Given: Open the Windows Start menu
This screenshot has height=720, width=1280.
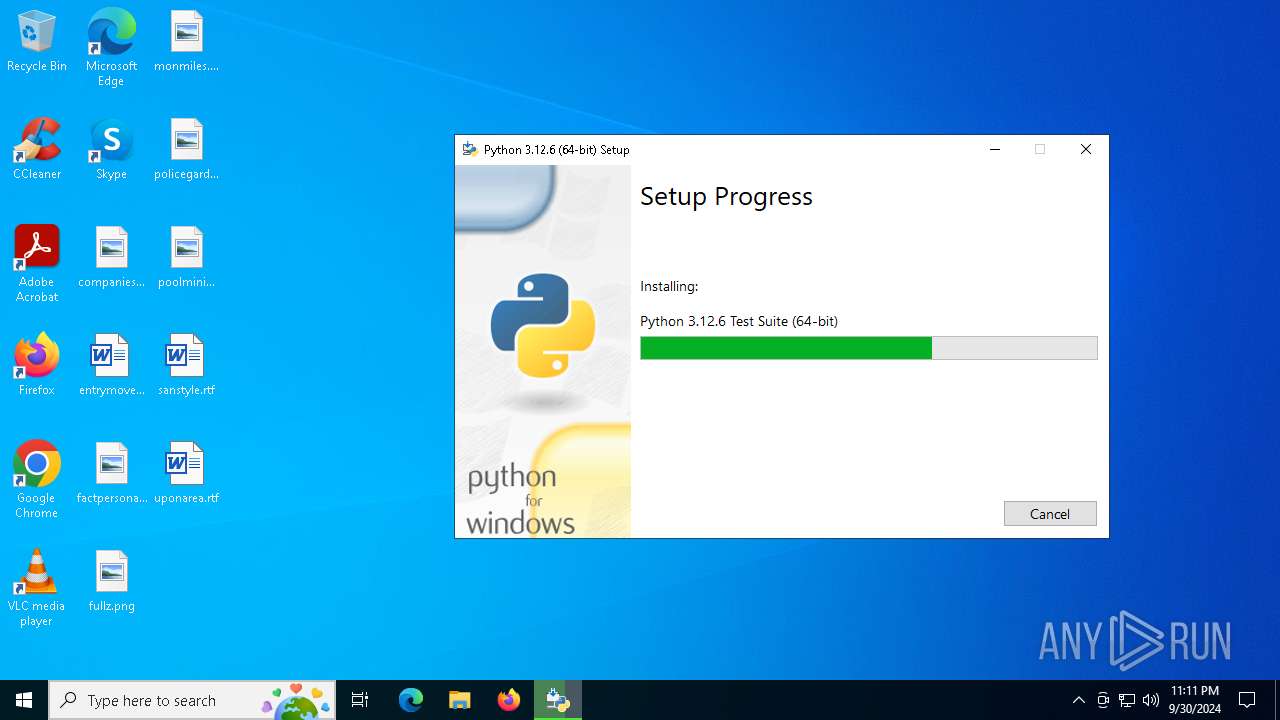Looking at the screenshot, I should point(24,700).
